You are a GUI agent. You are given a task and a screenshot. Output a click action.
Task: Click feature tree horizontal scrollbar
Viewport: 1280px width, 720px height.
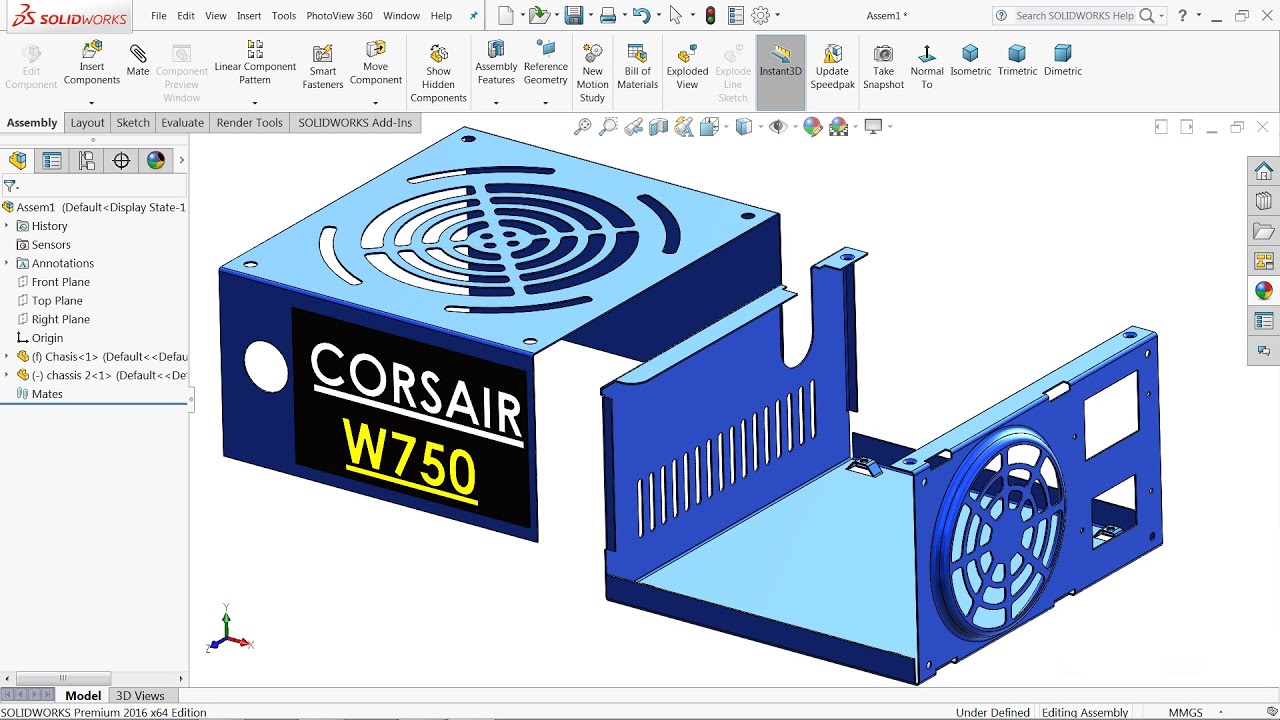(x=62, y=679)
